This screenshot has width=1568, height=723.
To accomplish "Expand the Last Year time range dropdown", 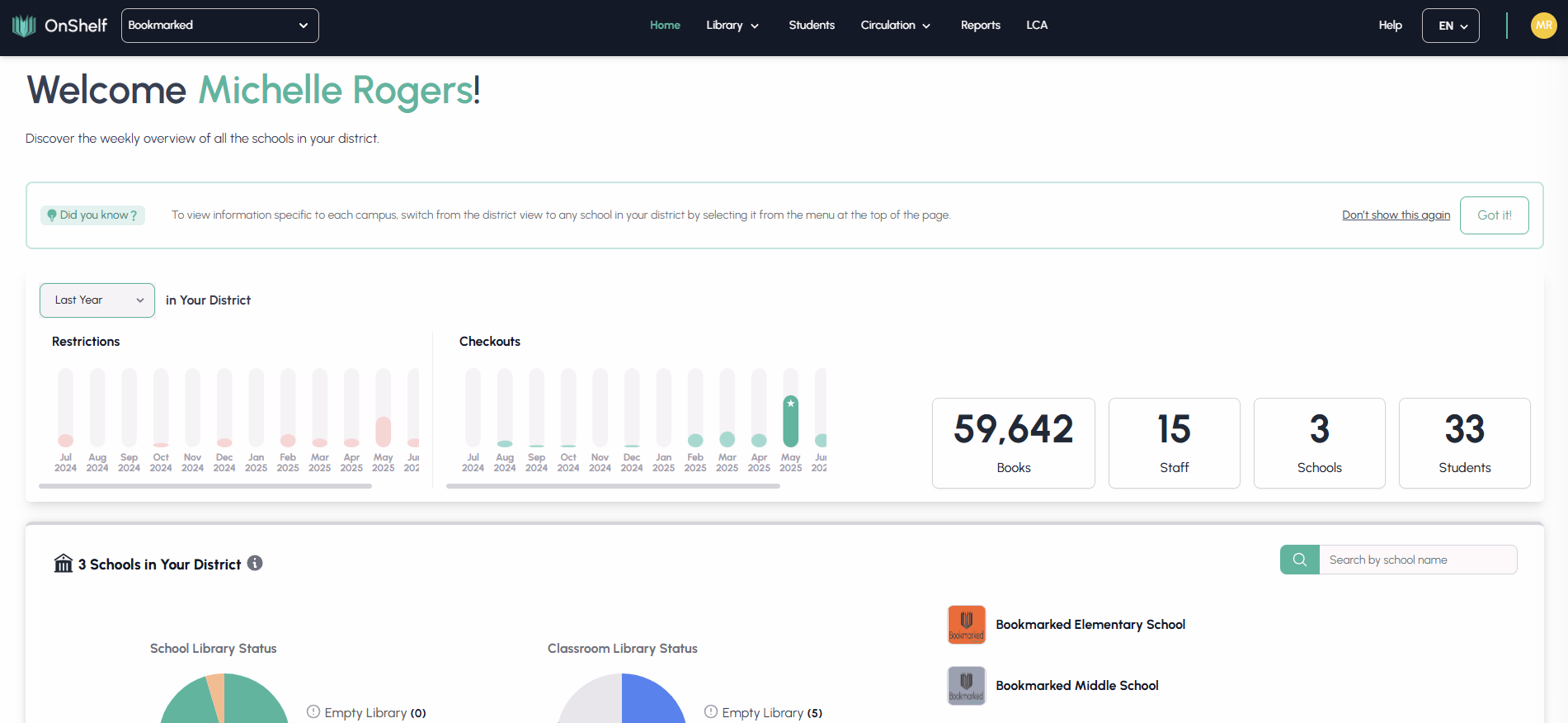I will tap(97, 300).
